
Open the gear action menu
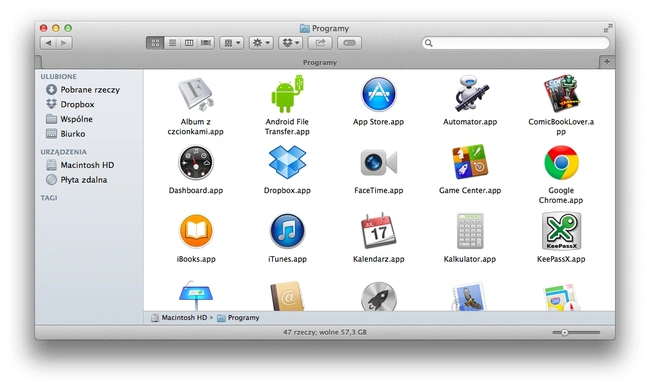pos(261,43)
